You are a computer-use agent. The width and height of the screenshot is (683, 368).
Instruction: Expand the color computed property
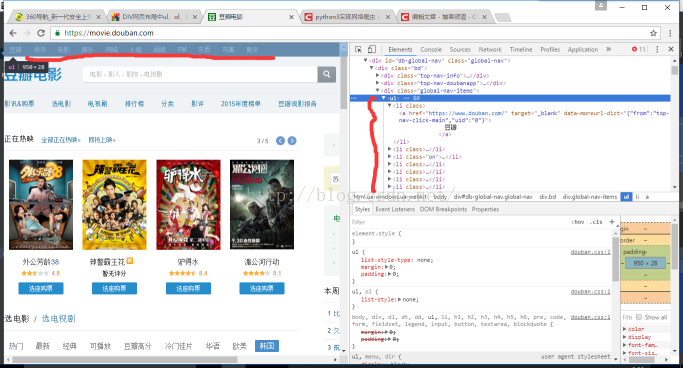click(x=625, y=329)
